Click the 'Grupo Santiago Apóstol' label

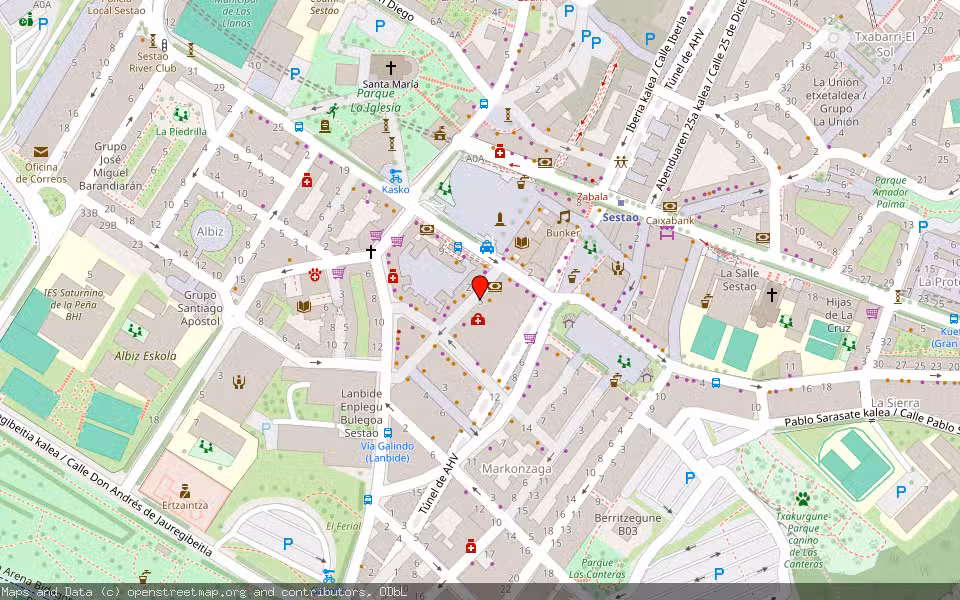(x=200, y=308)
